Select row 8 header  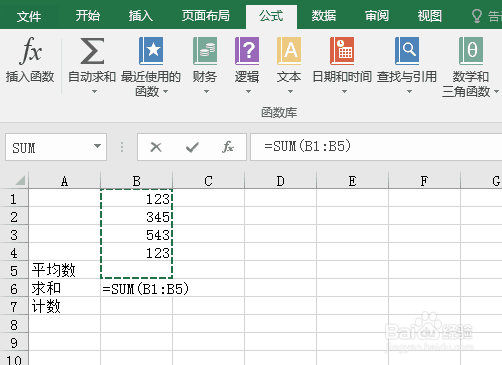[x=14, y=325]
